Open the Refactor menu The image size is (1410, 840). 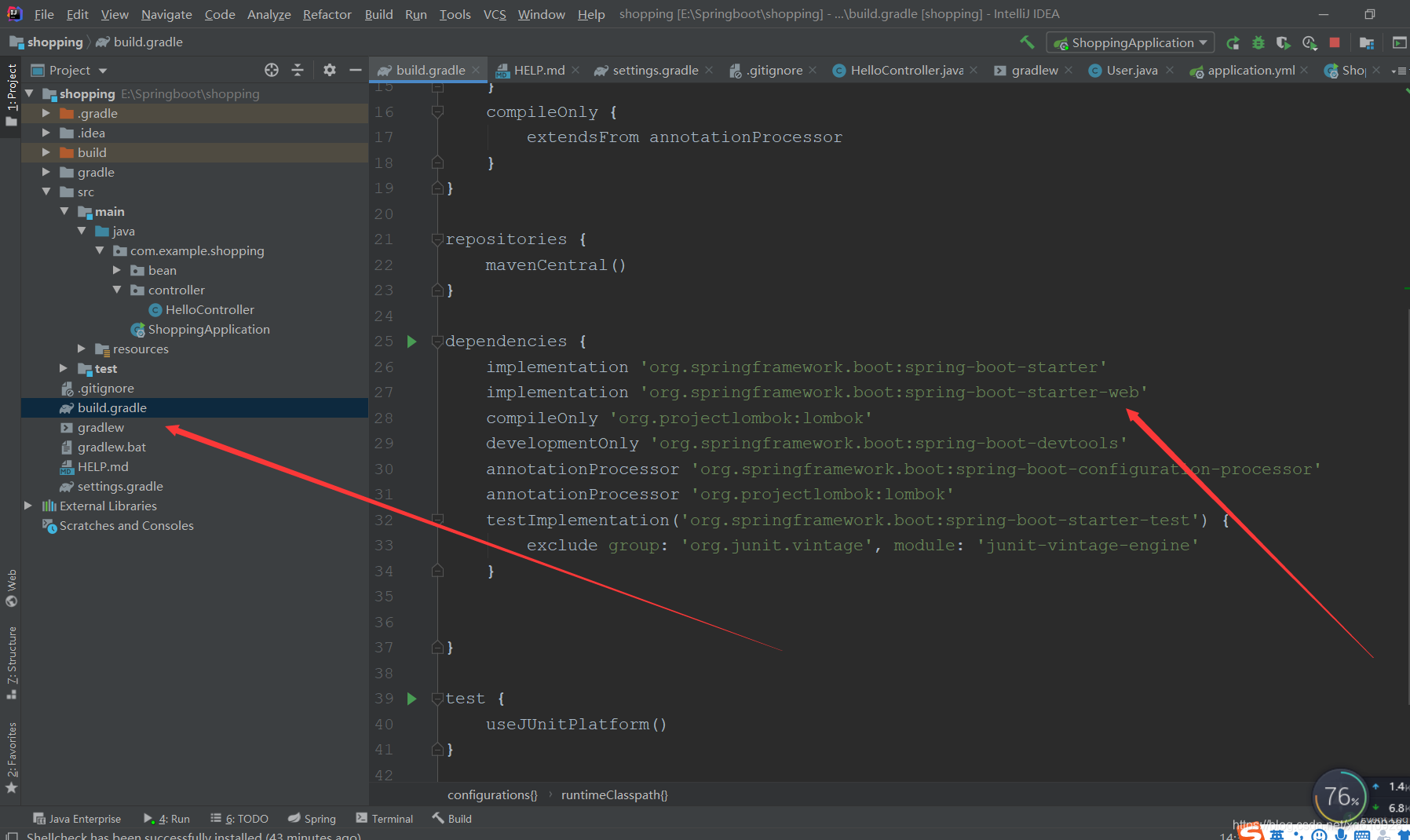pyautogui.click(x=327, y=14)
